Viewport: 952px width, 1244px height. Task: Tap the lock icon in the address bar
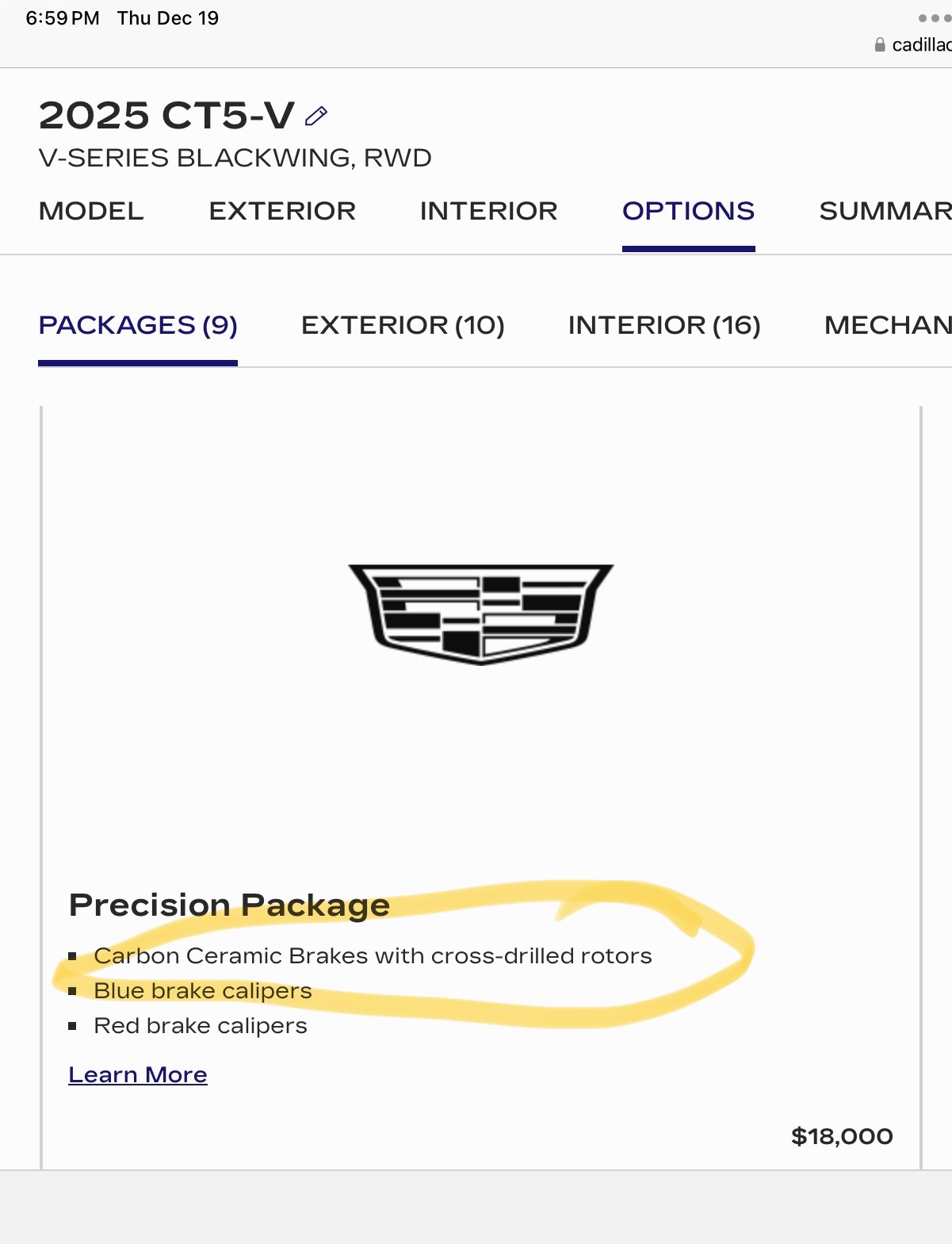coord(879,45)
